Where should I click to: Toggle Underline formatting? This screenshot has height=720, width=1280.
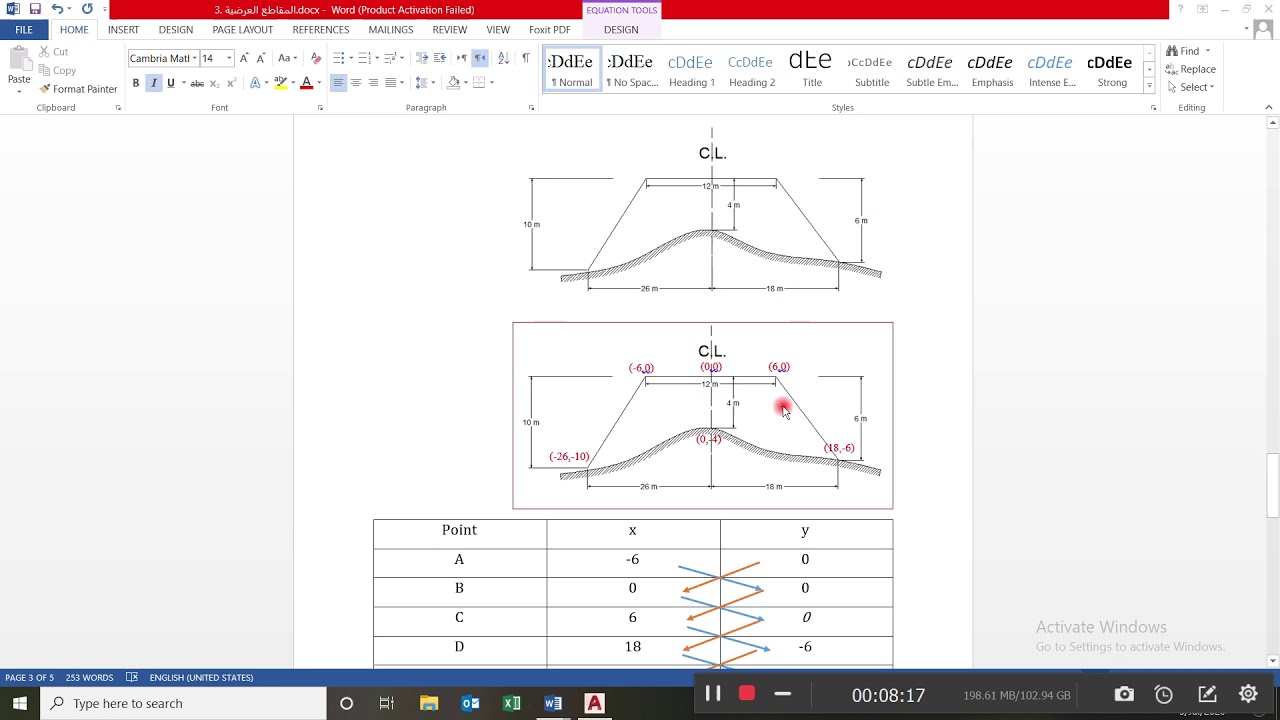(x=171, y=83)
